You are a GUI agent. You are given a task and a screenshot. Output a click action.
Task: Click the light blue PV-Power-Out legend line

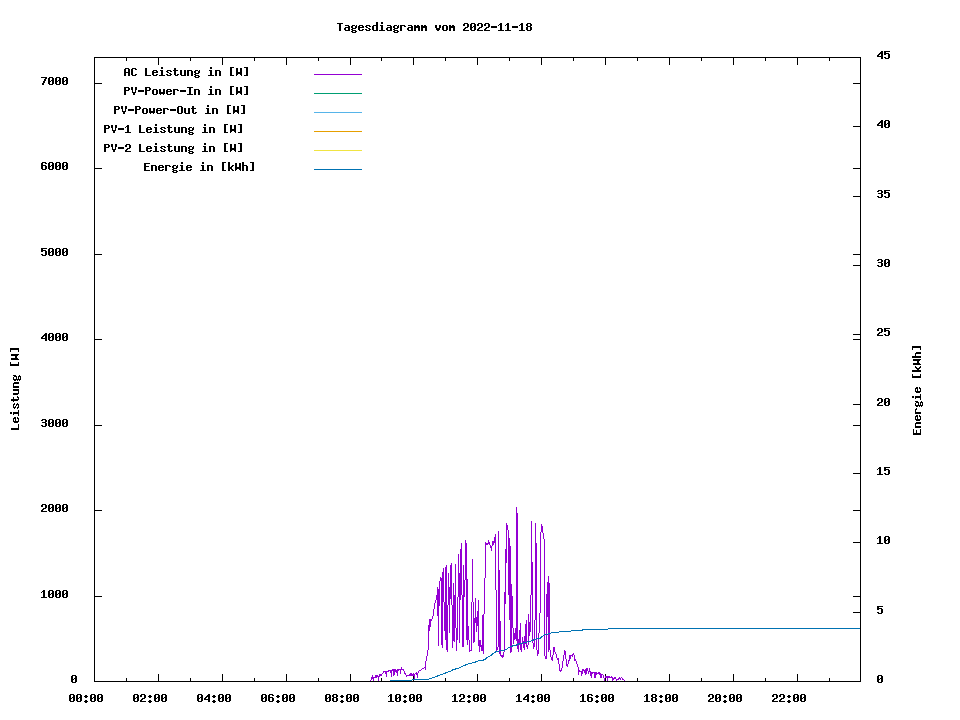pos(337,112)
